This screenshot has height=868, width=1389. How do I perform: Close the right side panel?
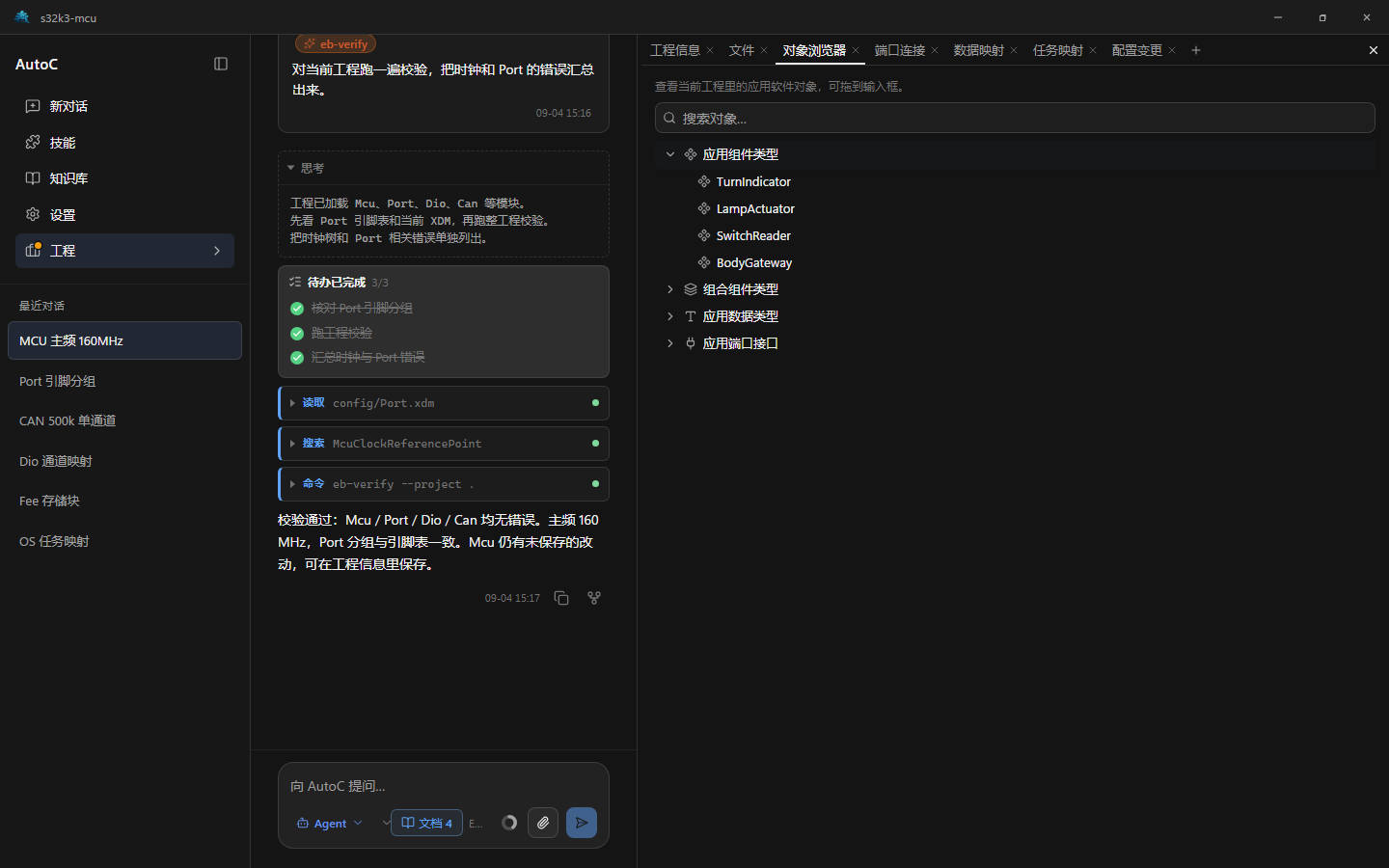pos(1374,50)
